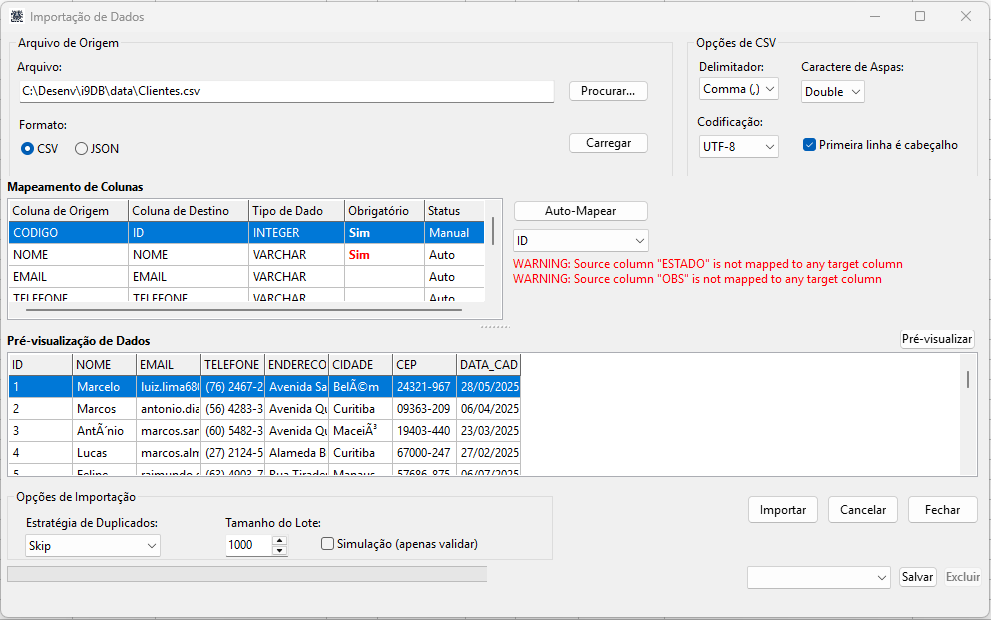Click the Pré-visualizar button

click(937, 339)
